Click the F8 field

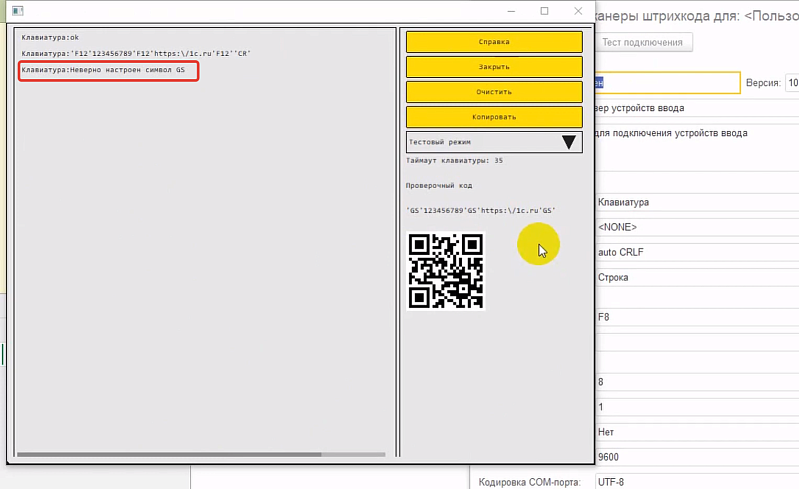pos(697,317)
